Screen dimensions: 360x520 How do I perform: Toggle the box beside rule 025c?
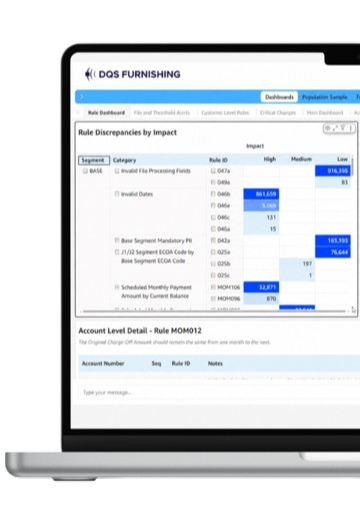pyautogui.click(x=213, y=275)
